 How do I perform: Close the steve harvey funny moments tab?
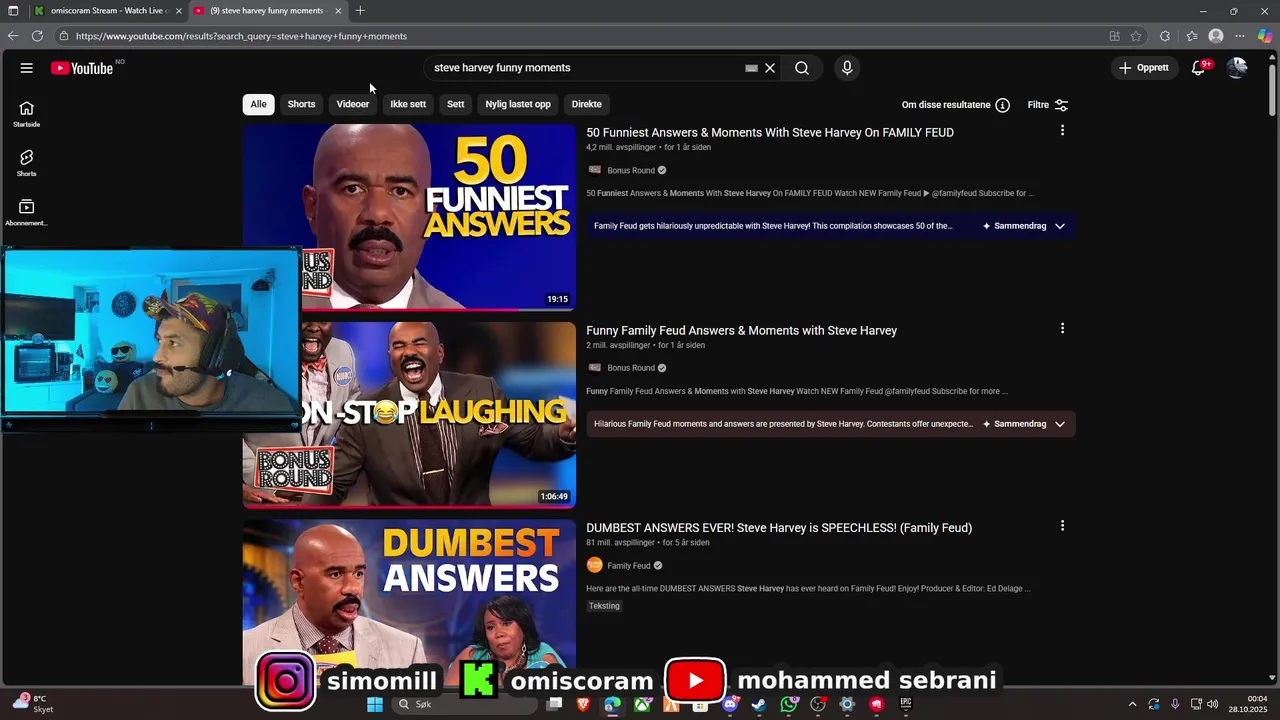tap(338, 11)
